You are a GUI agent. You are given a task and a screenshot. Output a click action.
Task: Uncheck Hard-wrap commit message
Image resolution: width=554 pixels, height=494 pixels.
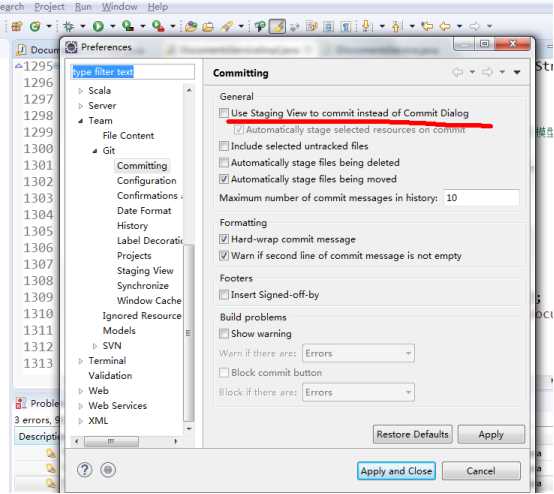tap(224, 239)
